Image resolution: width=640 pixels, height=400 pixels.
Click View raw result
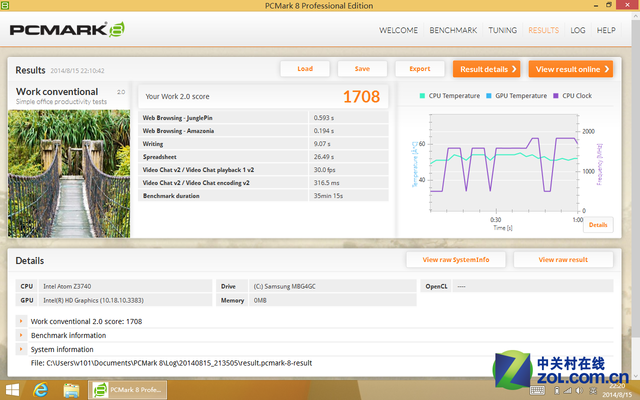coord(563,260)
